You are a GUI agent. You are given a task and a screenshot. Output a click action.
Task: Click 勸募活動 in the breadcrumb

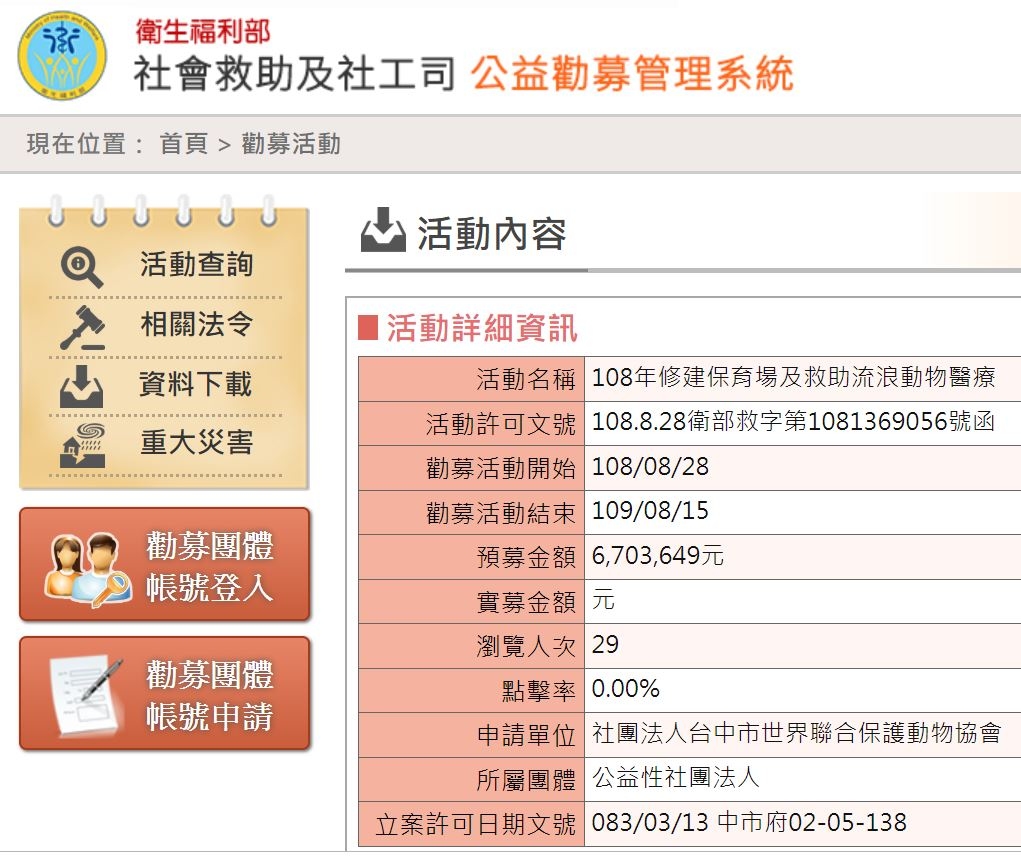[291, 144]
